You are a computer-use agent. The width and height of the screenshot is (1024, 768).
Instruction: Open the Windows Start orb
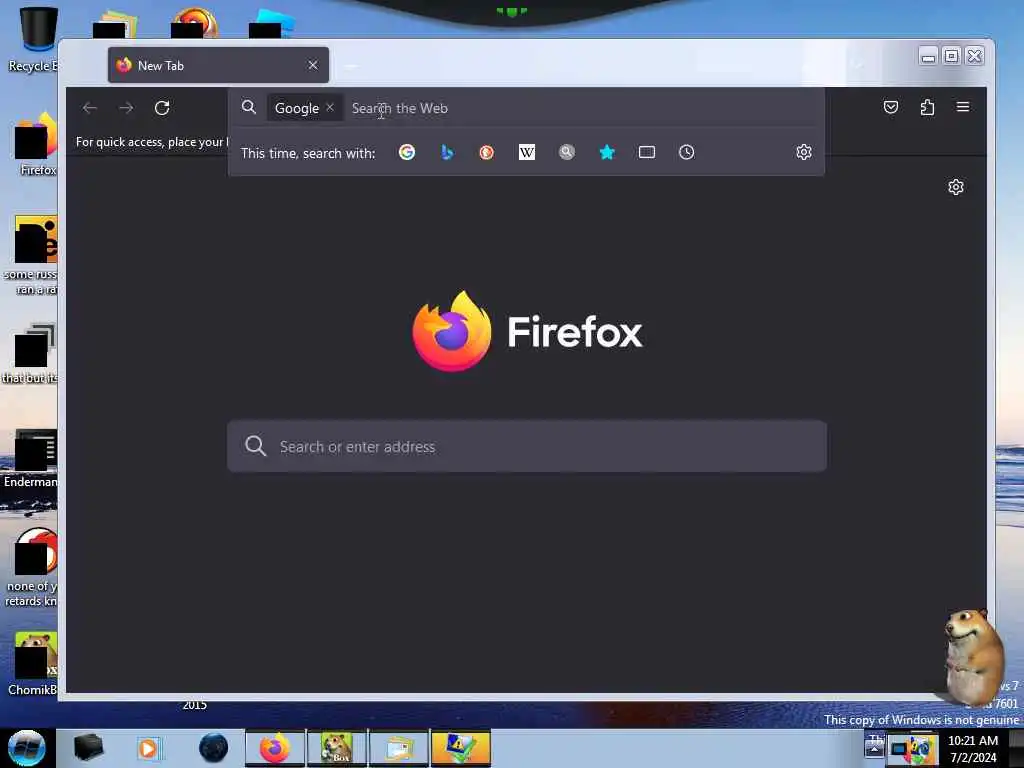point(27,748)
